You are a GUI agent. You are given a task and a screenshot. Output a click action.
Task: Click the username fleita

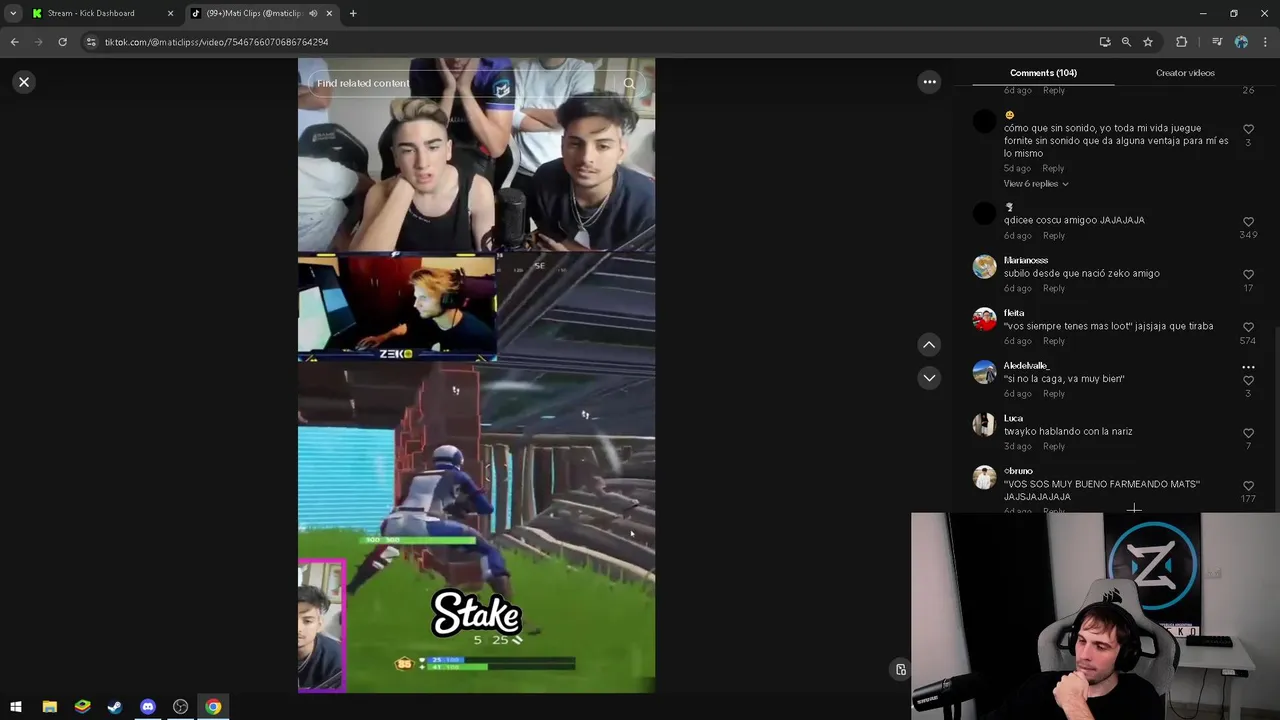click(1014, 313)
